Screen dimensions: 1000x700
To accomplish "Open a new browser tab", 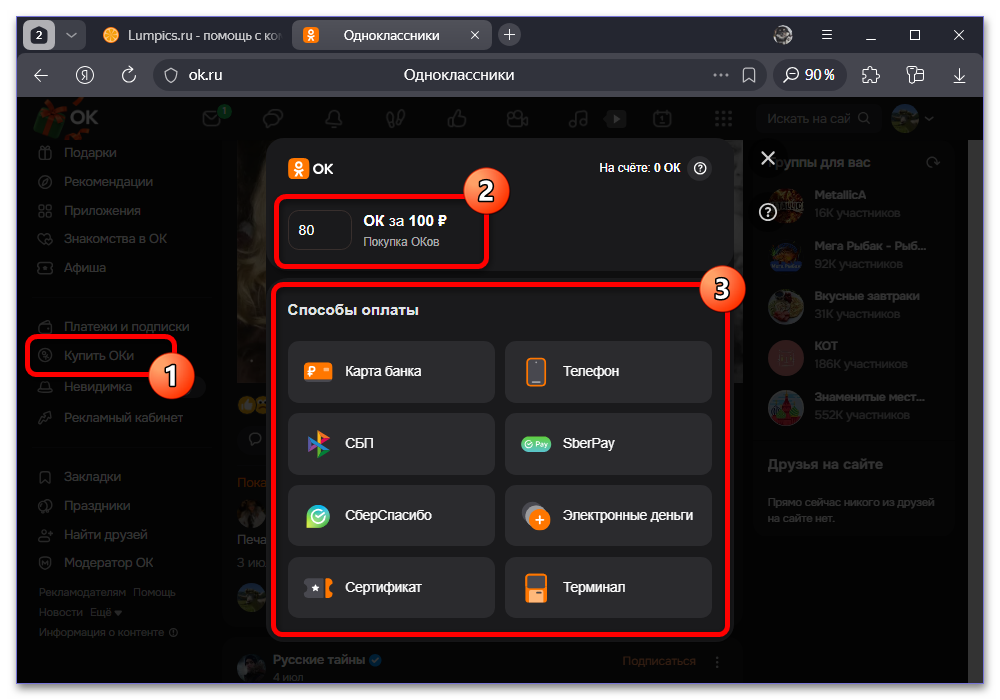I will (509, 34).
